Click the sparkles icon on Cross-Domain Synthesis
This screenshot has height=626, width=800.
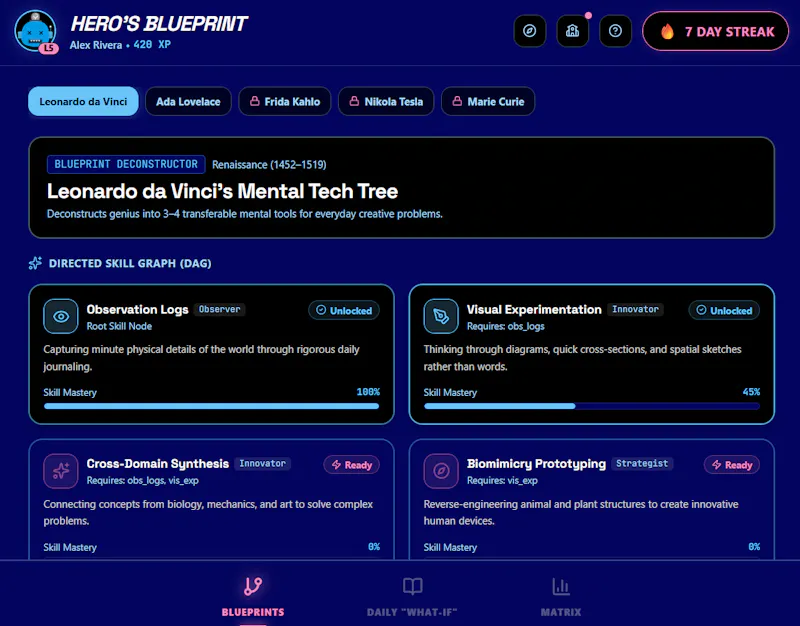coord(61,471)
